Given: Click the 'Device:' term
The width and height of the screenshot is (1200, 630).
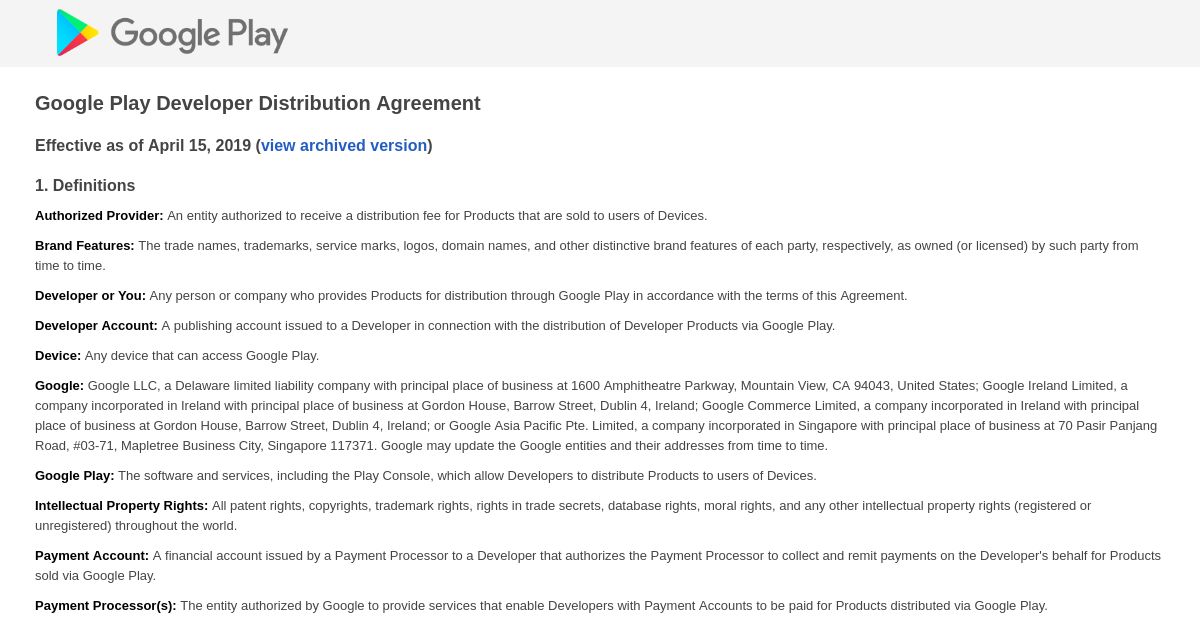Looking at the screenshot, I should pos(58,356).
